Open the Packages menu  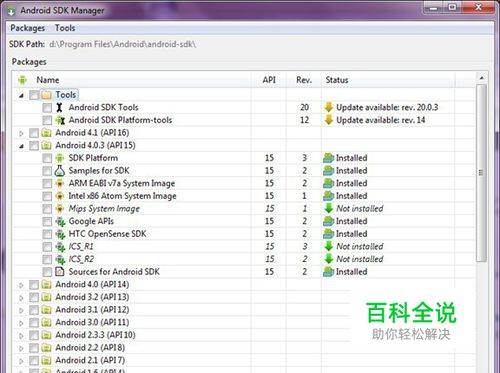tap(27, 28)
